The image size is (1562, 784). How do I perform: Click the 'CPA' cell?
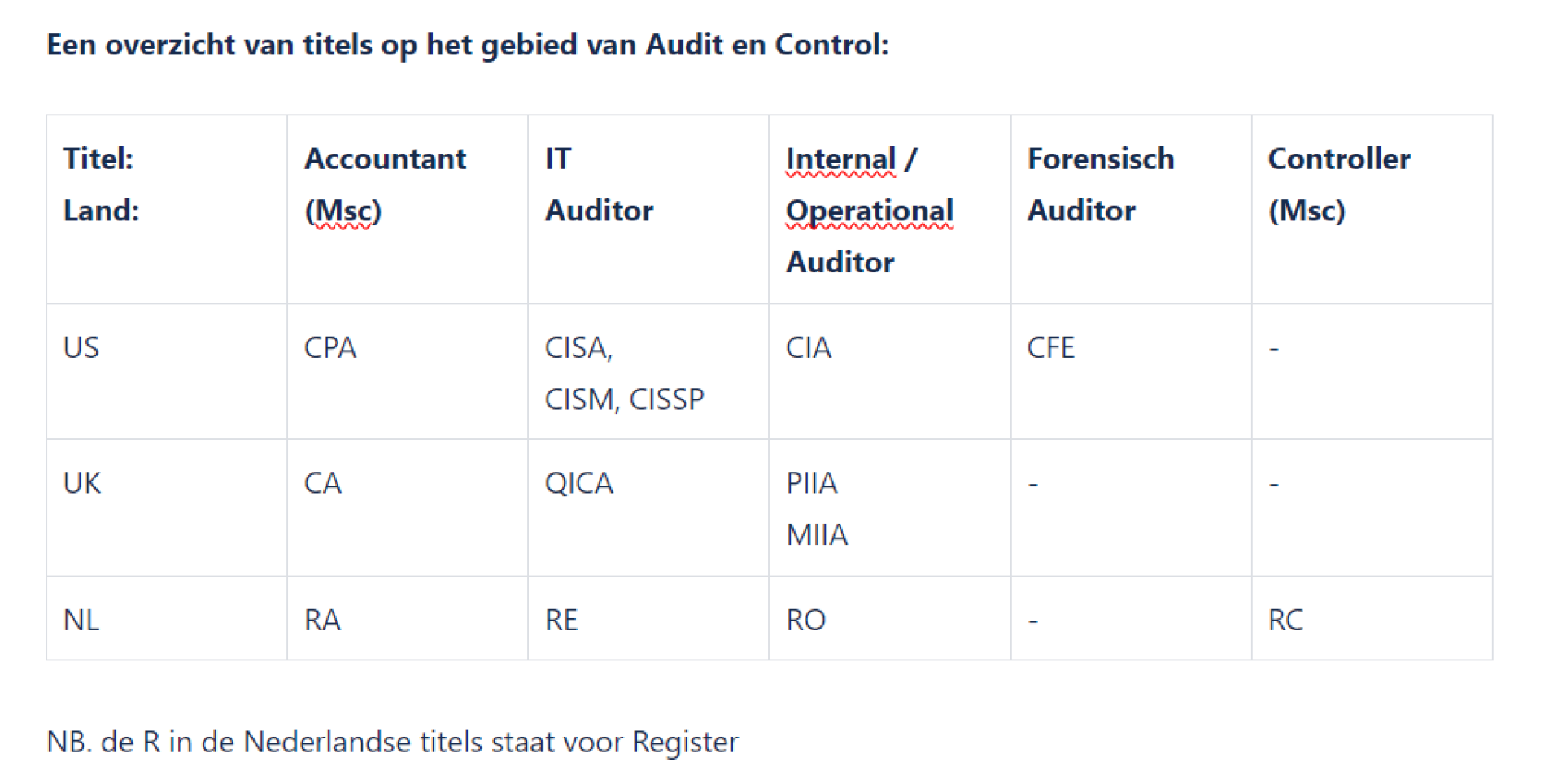pyautogui.click(x=329, y=348)
